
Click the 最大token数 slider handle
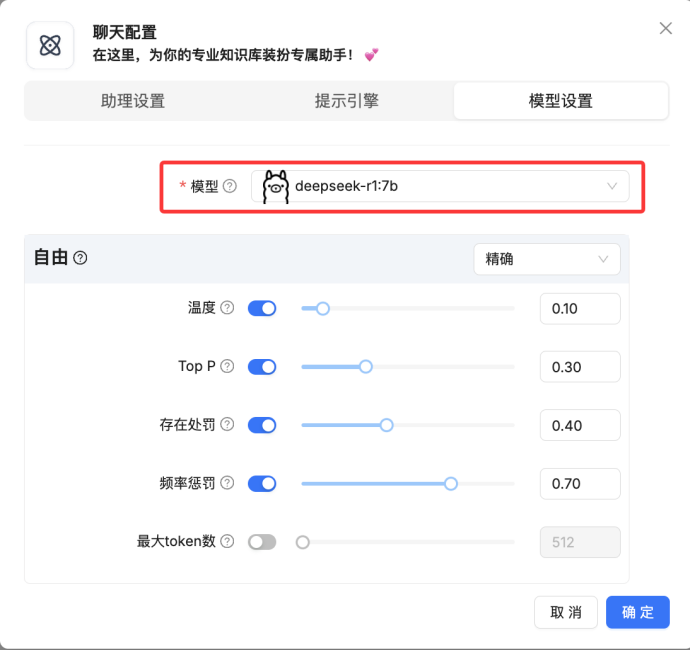coord(302,542)
